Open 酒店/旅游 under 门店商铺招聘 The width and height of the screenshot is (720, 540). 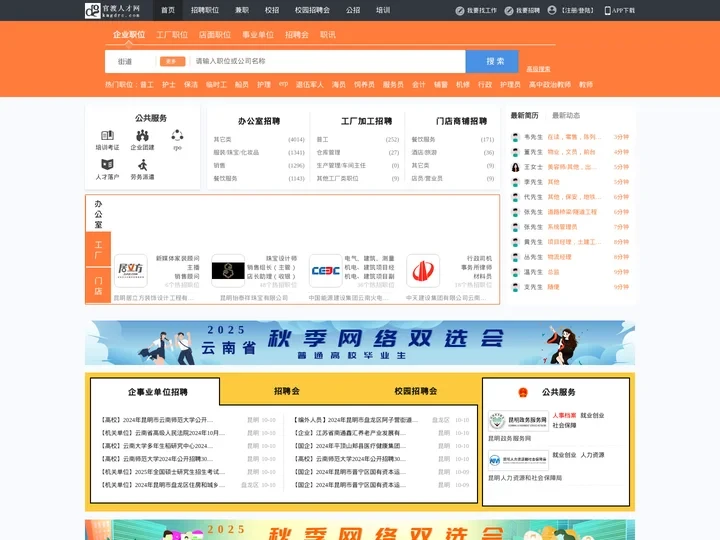424,152
